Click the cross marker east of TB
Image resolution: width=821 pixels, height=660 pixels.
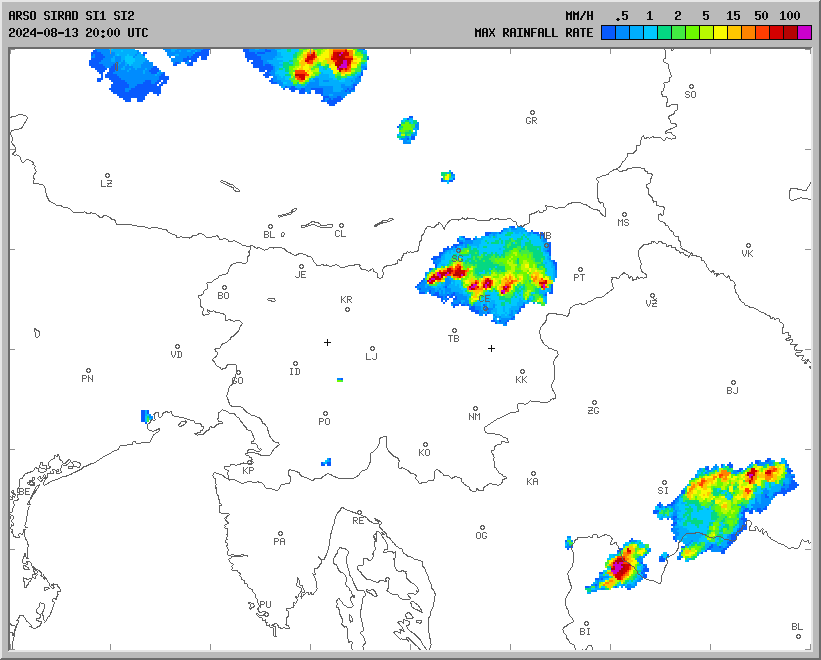tap(491, 348)
